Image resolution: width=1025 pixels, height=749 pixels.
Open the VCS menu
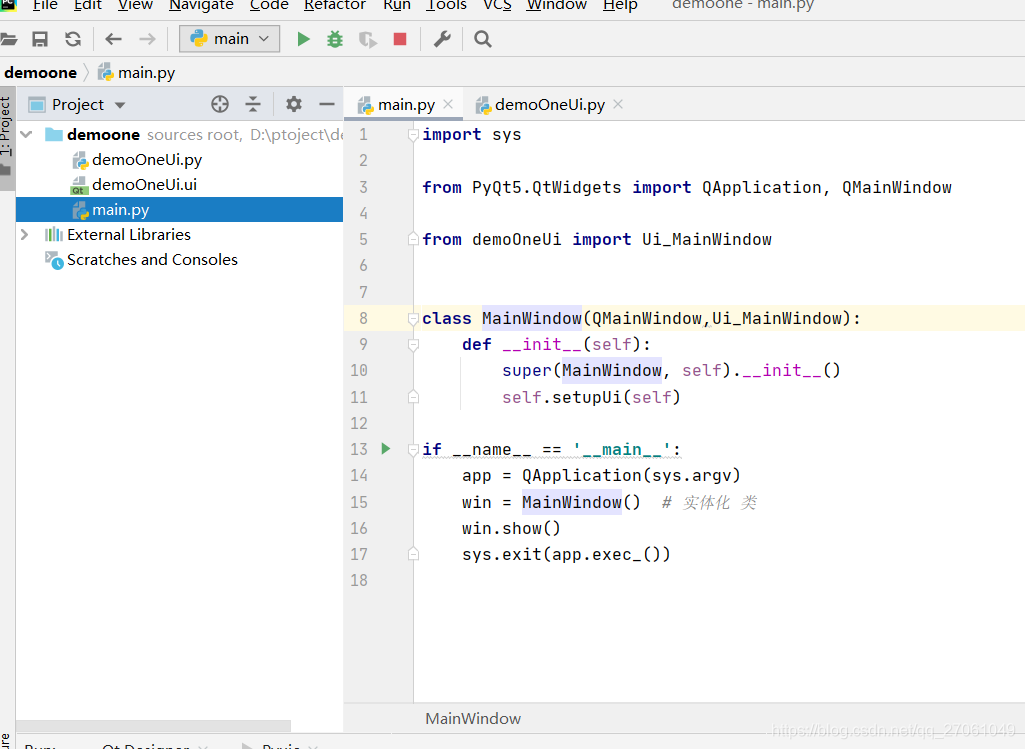(497, 5)
